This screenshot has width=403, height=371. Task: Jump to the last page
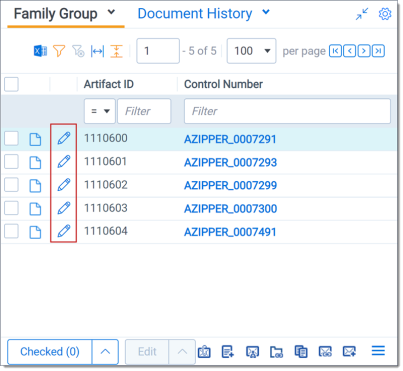coord(378,51)
